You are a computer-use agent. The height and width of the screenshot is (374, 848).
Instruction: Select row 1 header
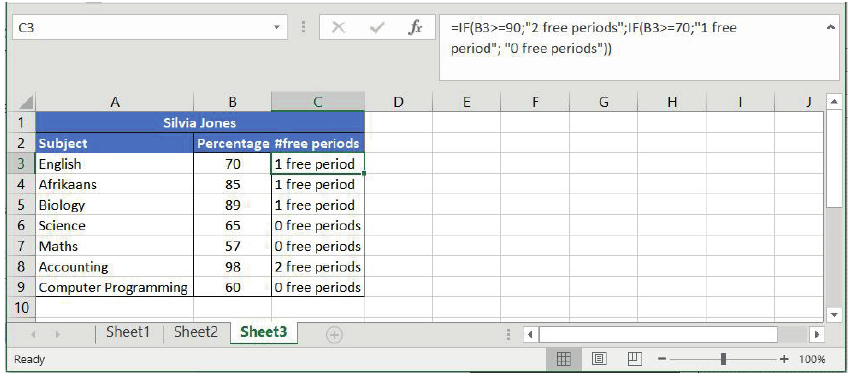[22, 123]
